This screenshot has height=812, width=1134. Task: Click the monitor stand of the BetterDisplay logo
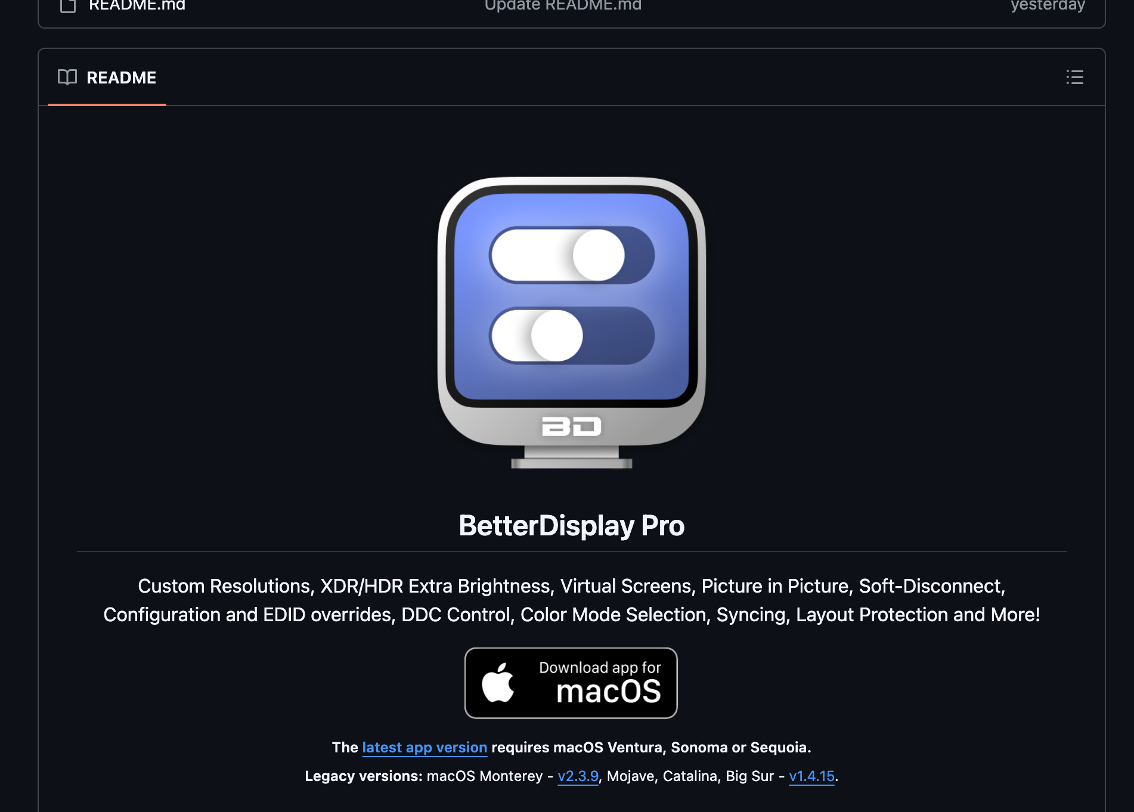click(571, 458)
